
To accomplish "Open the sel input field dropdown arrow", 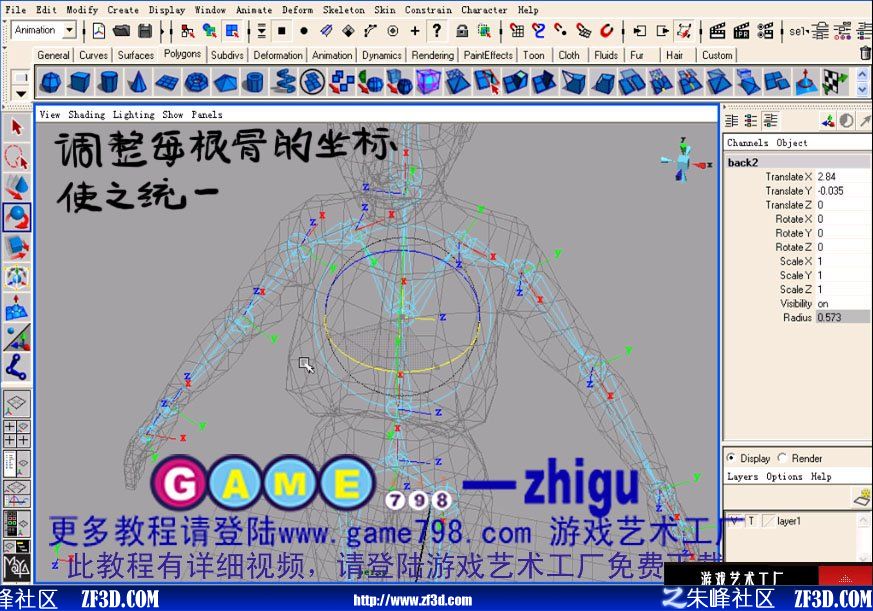I will 807,29.
